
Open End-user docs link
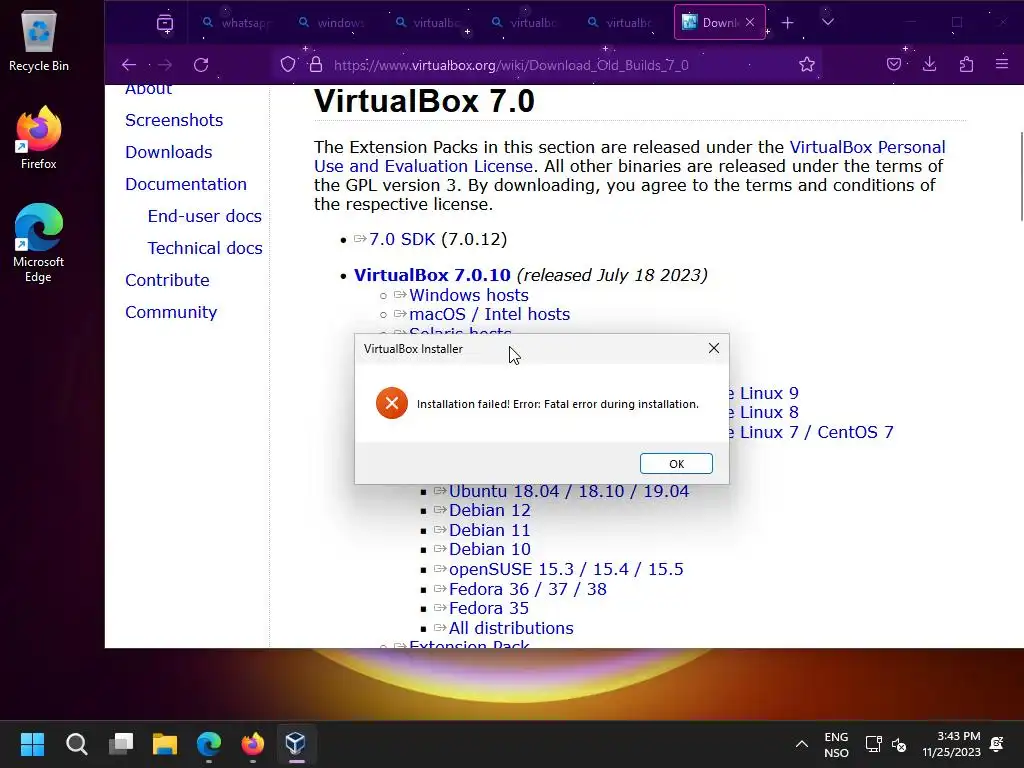[204, 216]
